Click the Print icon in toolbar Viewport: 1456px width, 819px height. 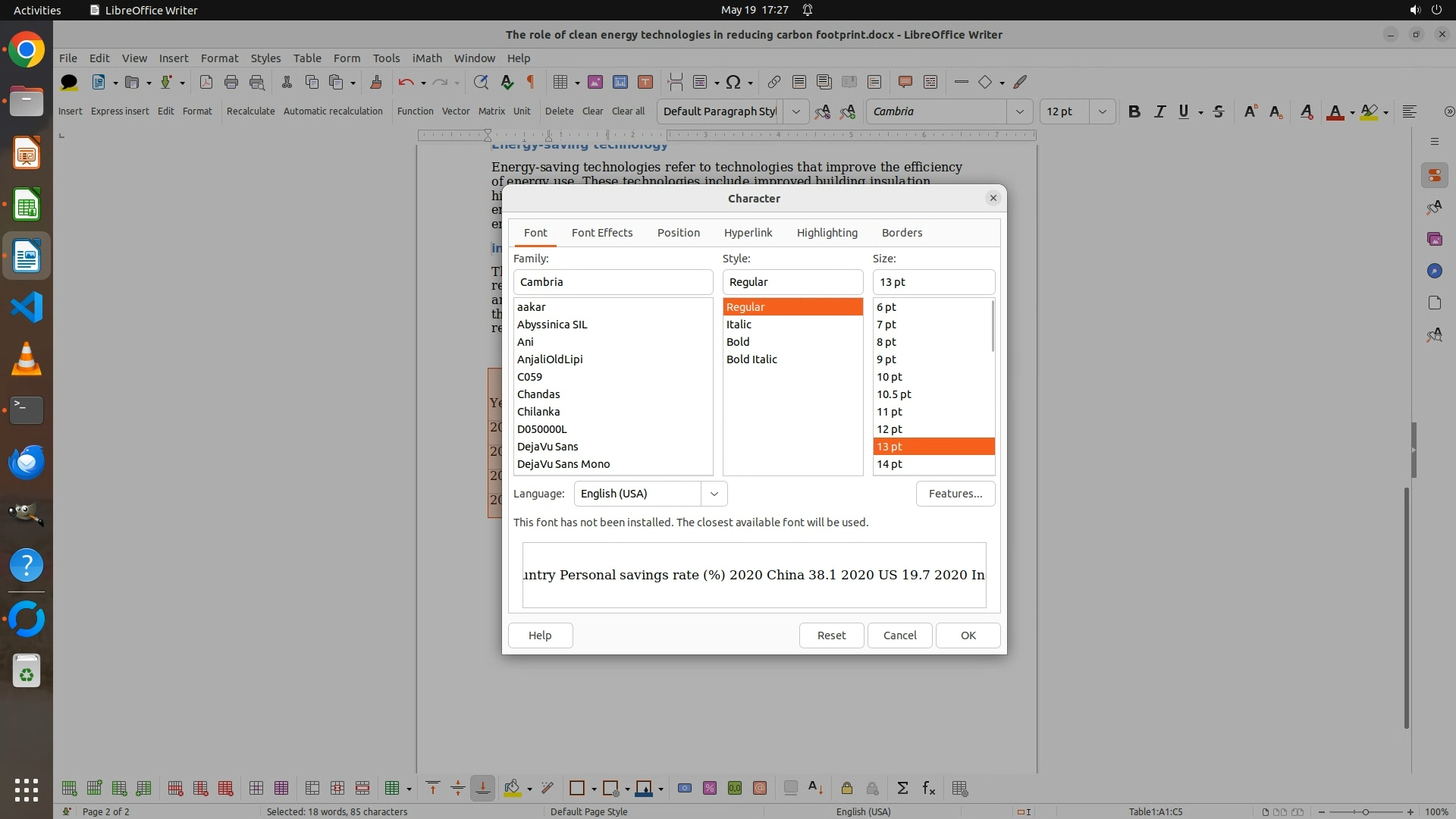click(231, 82)
